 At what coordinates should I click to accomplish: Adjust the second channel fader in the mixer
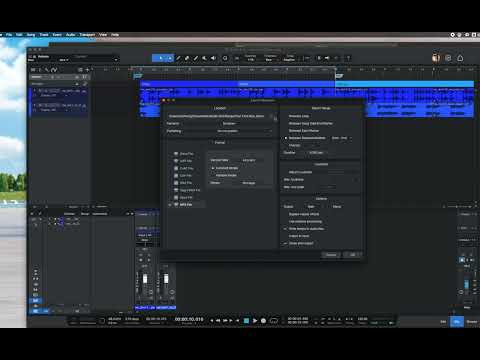pos(166,279)
